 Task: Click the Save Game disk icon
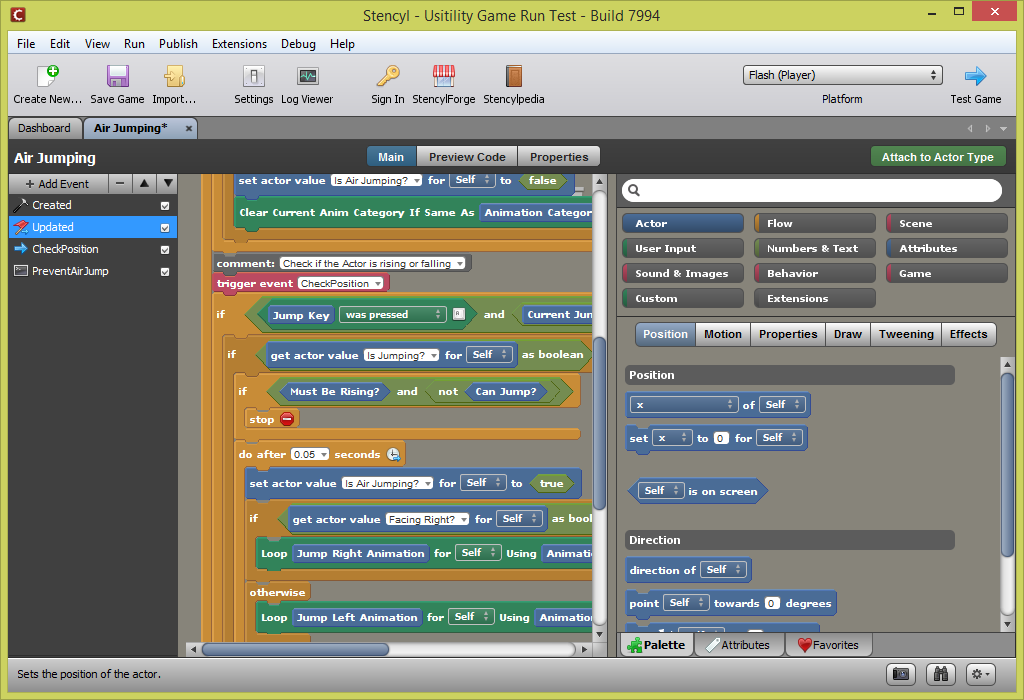(117, 77)
